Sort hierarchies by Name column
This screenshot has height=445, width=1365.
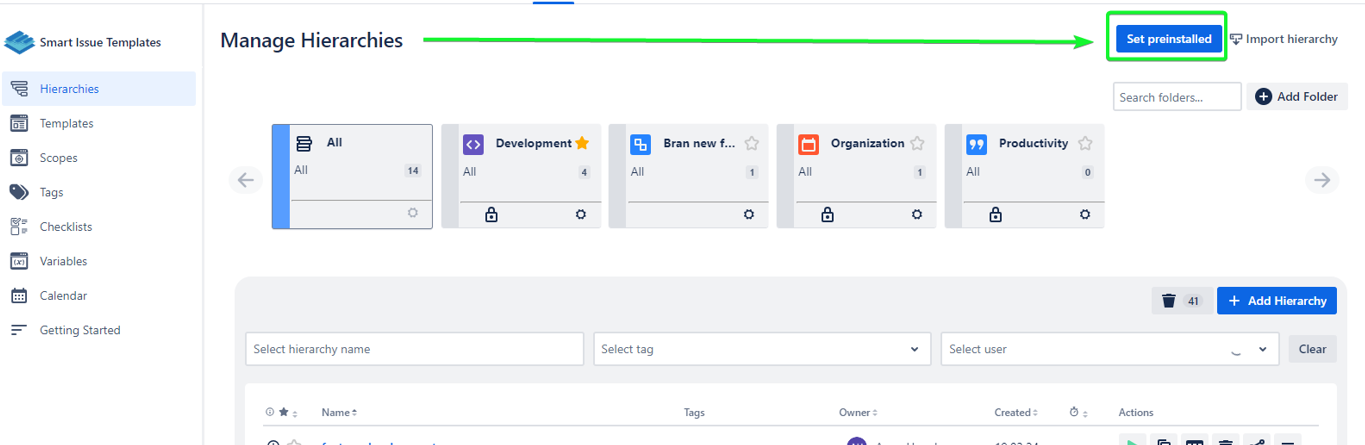[339, 412]
